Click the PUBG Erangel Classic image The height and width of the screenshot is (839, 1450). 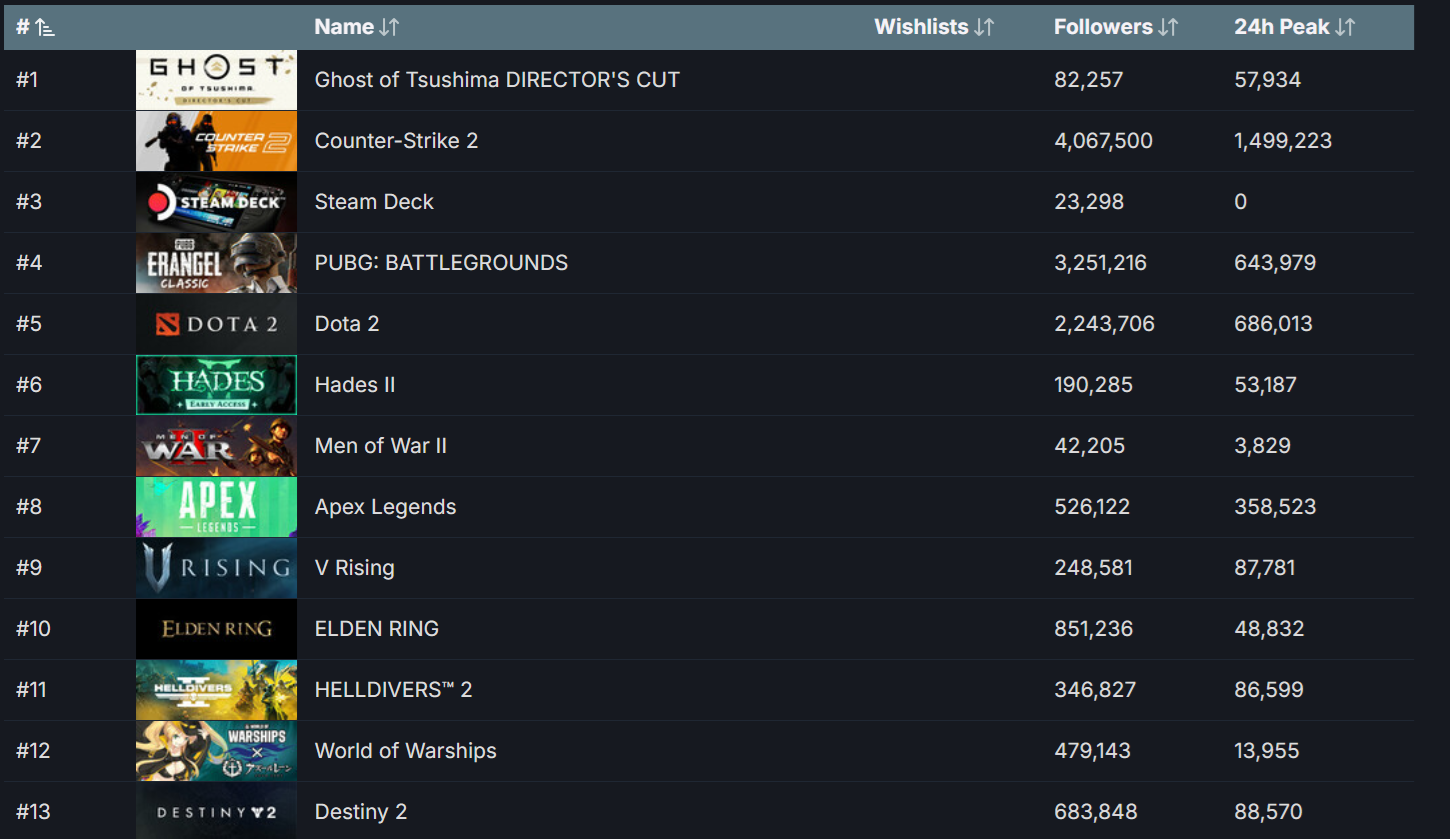coord(216,263)
